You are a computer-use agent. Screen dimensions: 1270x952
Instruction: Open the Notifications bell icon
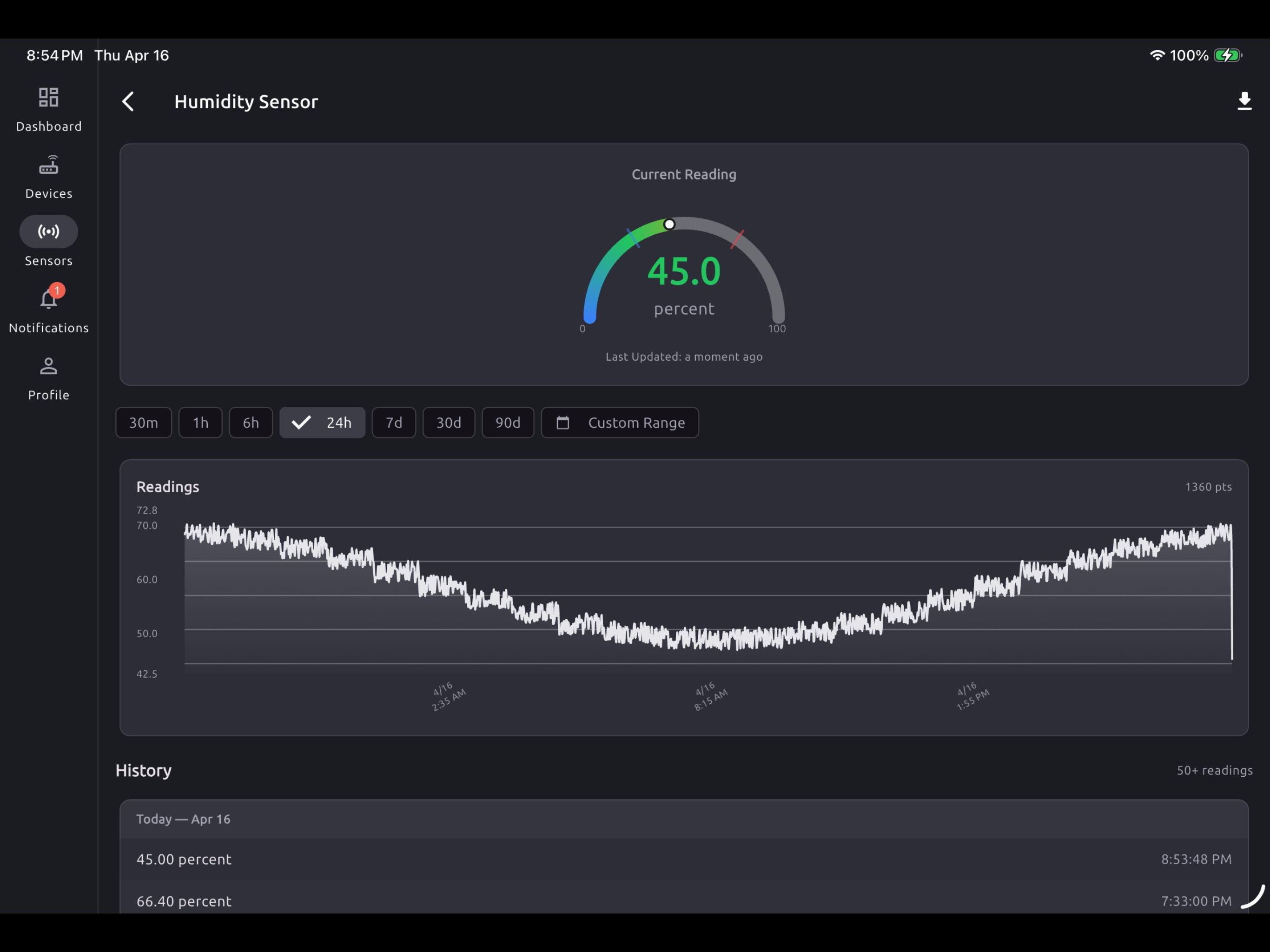click(x=48, y=299)
